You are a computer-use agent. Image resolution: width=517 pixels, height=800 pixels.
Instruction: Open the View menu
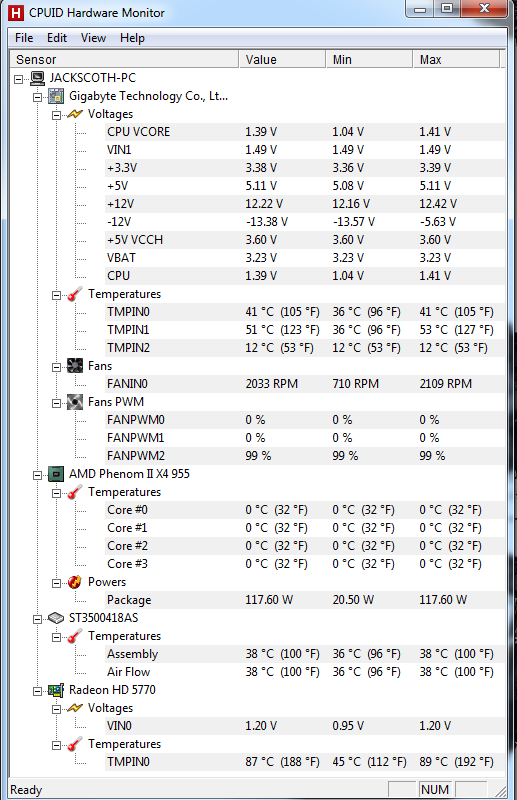93,38
